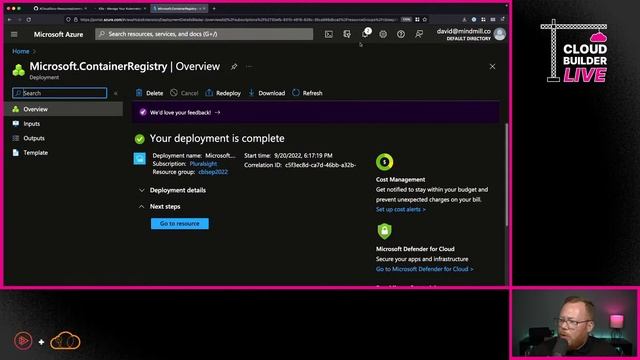Click the Correlation ID value text
This screenshot has height=360, width=640.
[321, 165]
